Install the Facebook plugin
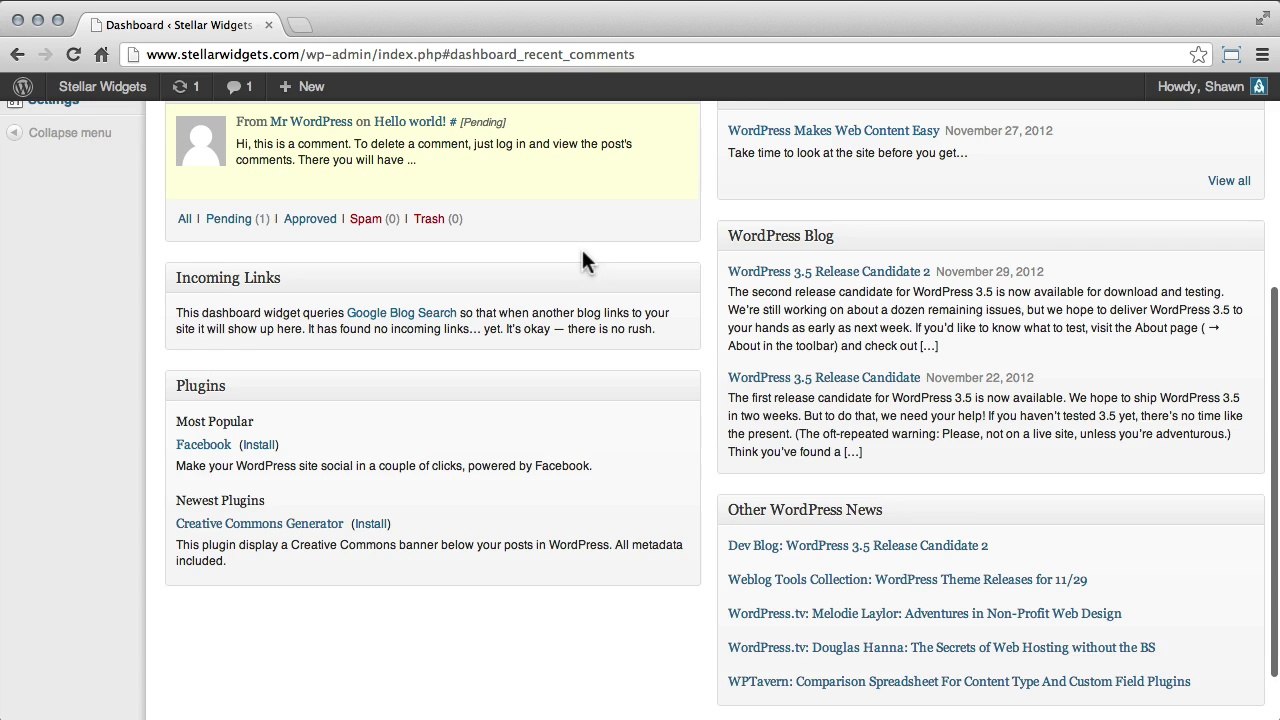Viewport: 1280px width, 720px height. [259, 445]
